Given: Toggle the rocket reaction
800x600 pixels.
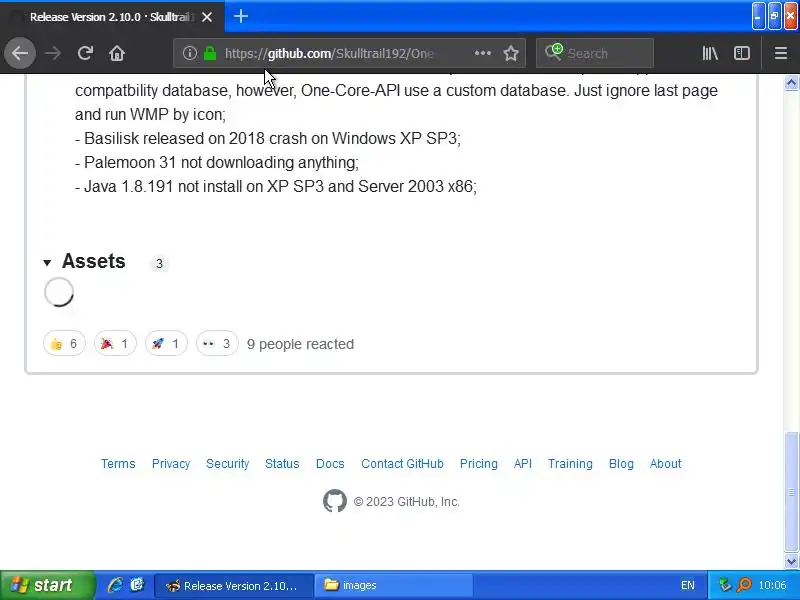Looking at the screenshot, I should pyautogui.click(x=166, y=343).
